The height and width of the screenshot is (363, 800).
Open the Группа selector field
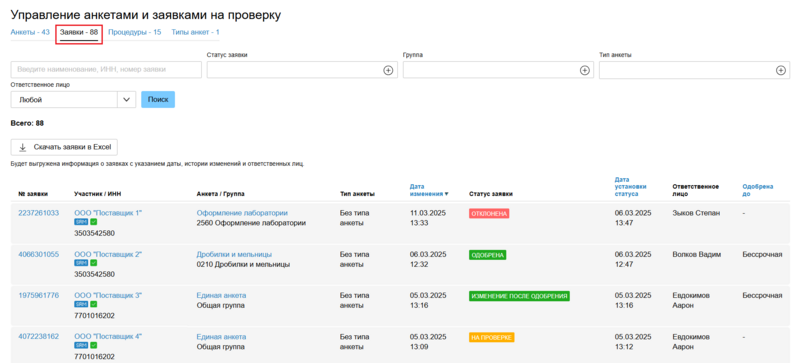pos(498,70)
